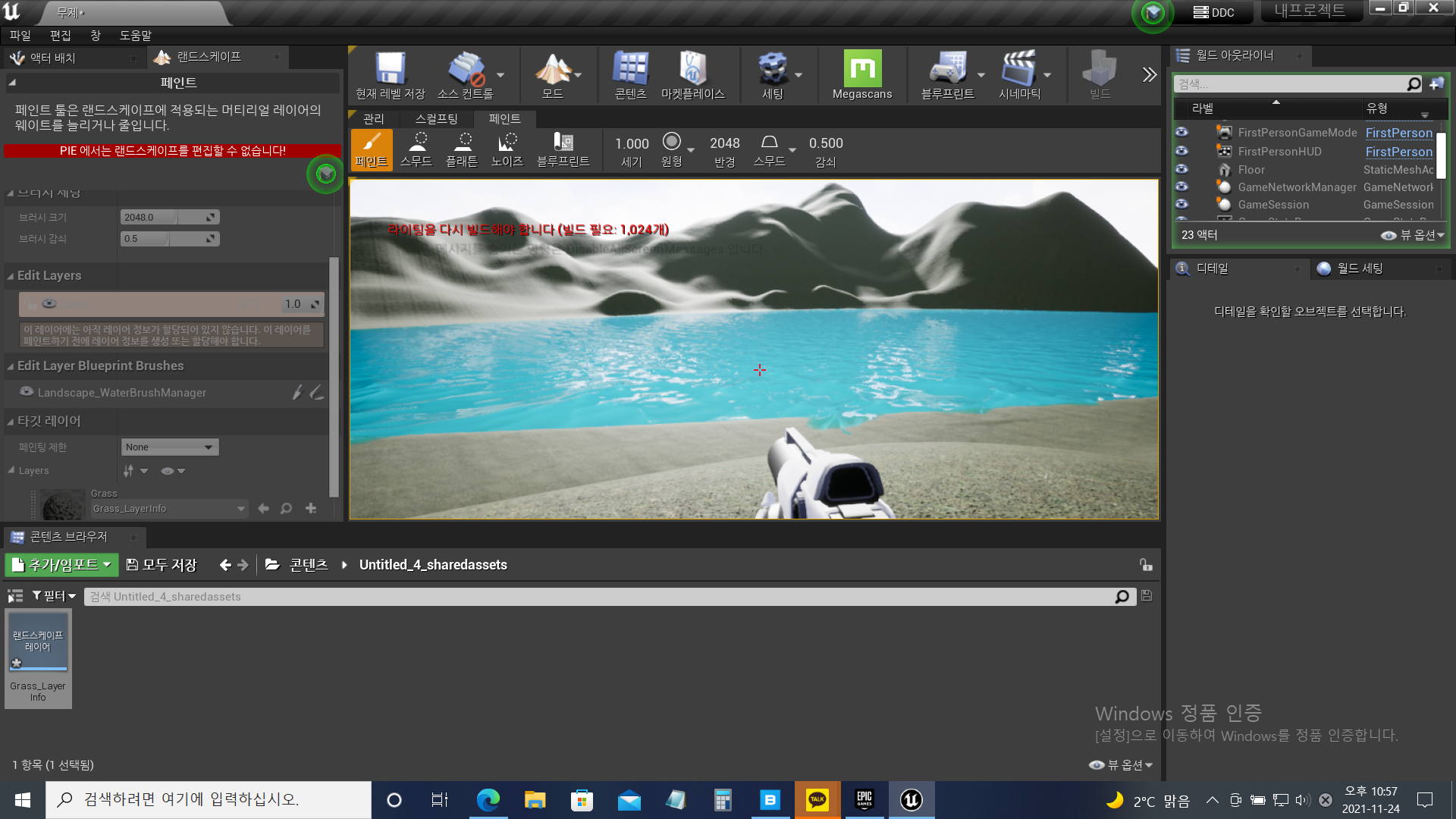Open the filter (필터) dropdown in the content browser
The image size is (1456, 819).
[54, 597]
